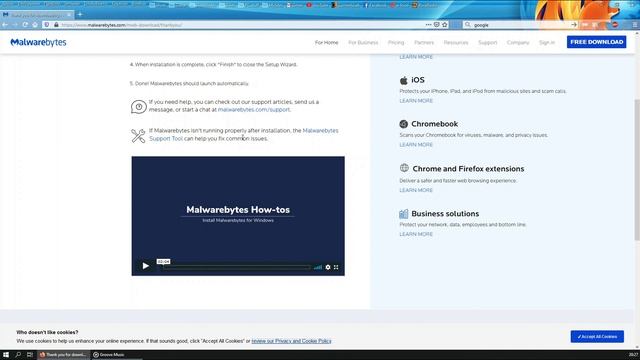Click the support chat bubble icon

click(x=139, y=107)
